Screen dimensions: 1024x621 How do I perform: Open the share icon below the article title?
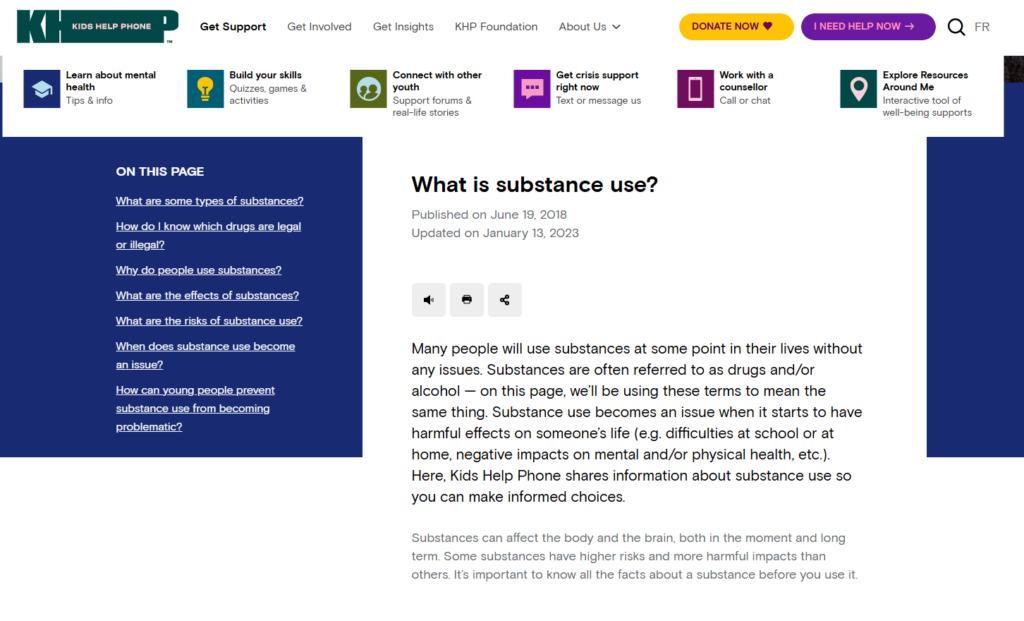pyautogui.click(x=504, y=299)
